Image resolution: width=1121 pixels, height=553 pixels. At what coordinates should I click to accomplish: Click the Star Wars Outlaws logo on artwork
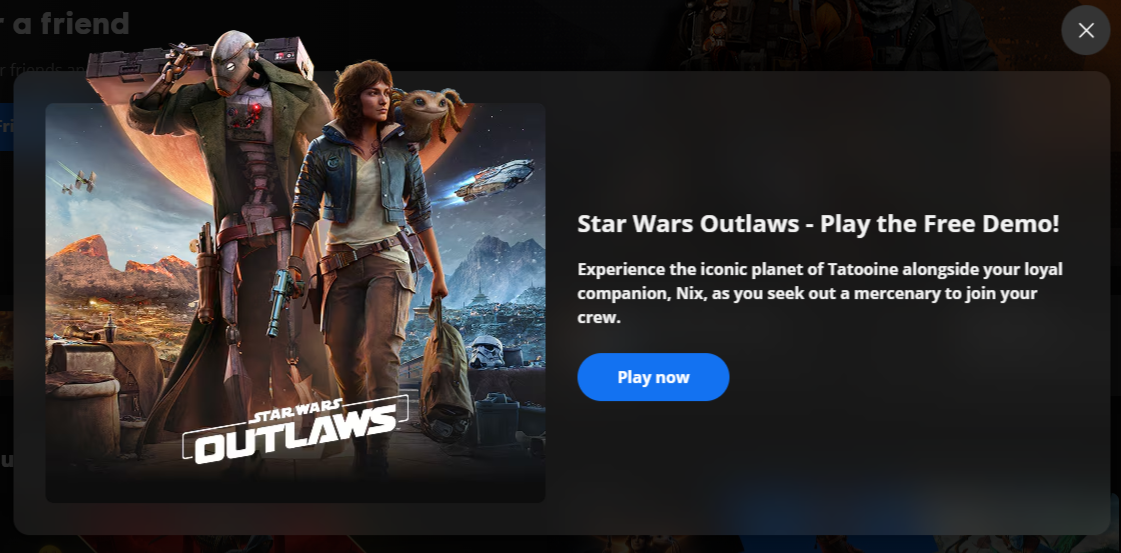click(x=295, y=430)
